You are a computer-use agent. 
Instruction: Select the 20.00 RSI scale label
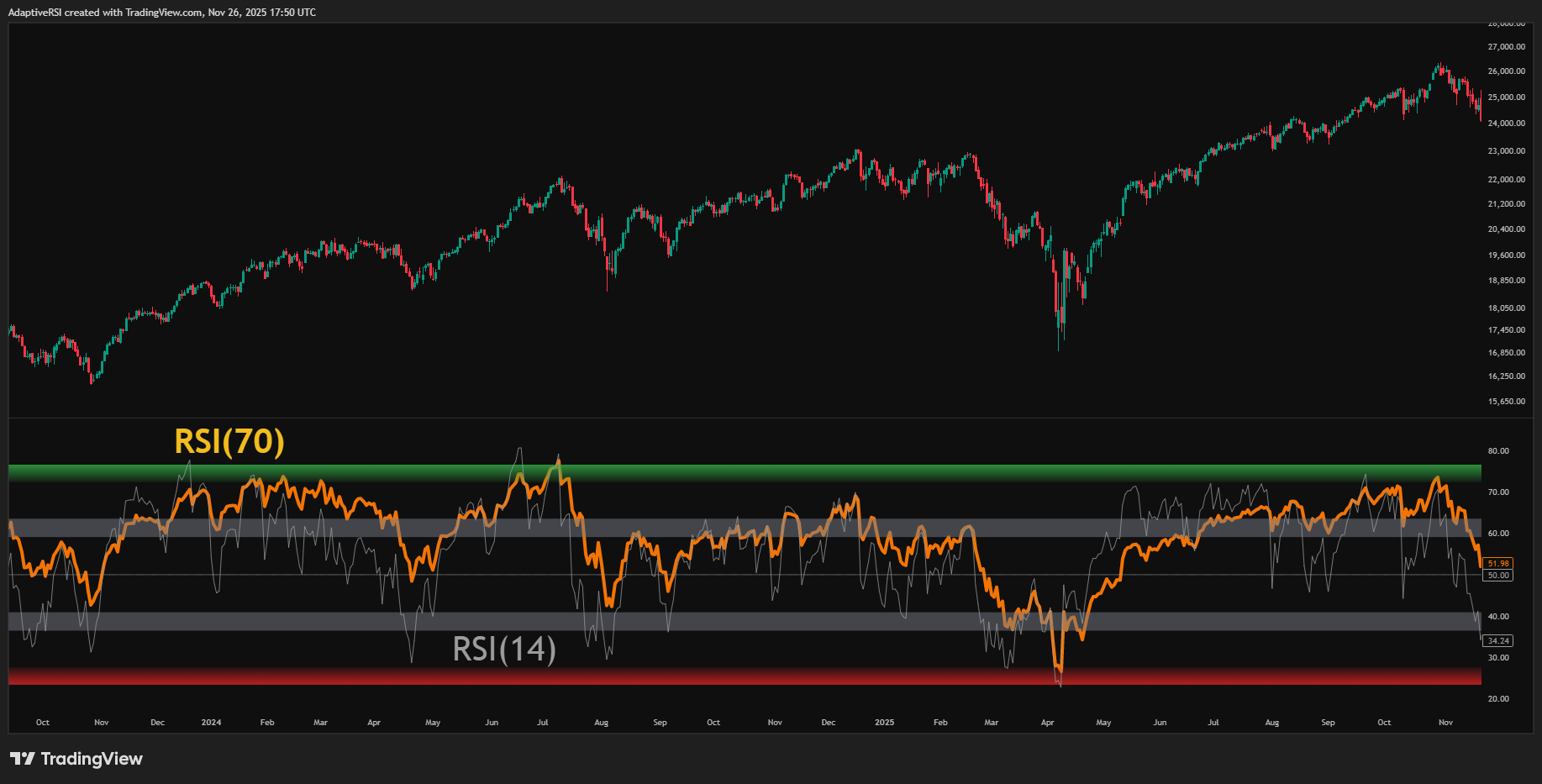[x=1498, y=699]
